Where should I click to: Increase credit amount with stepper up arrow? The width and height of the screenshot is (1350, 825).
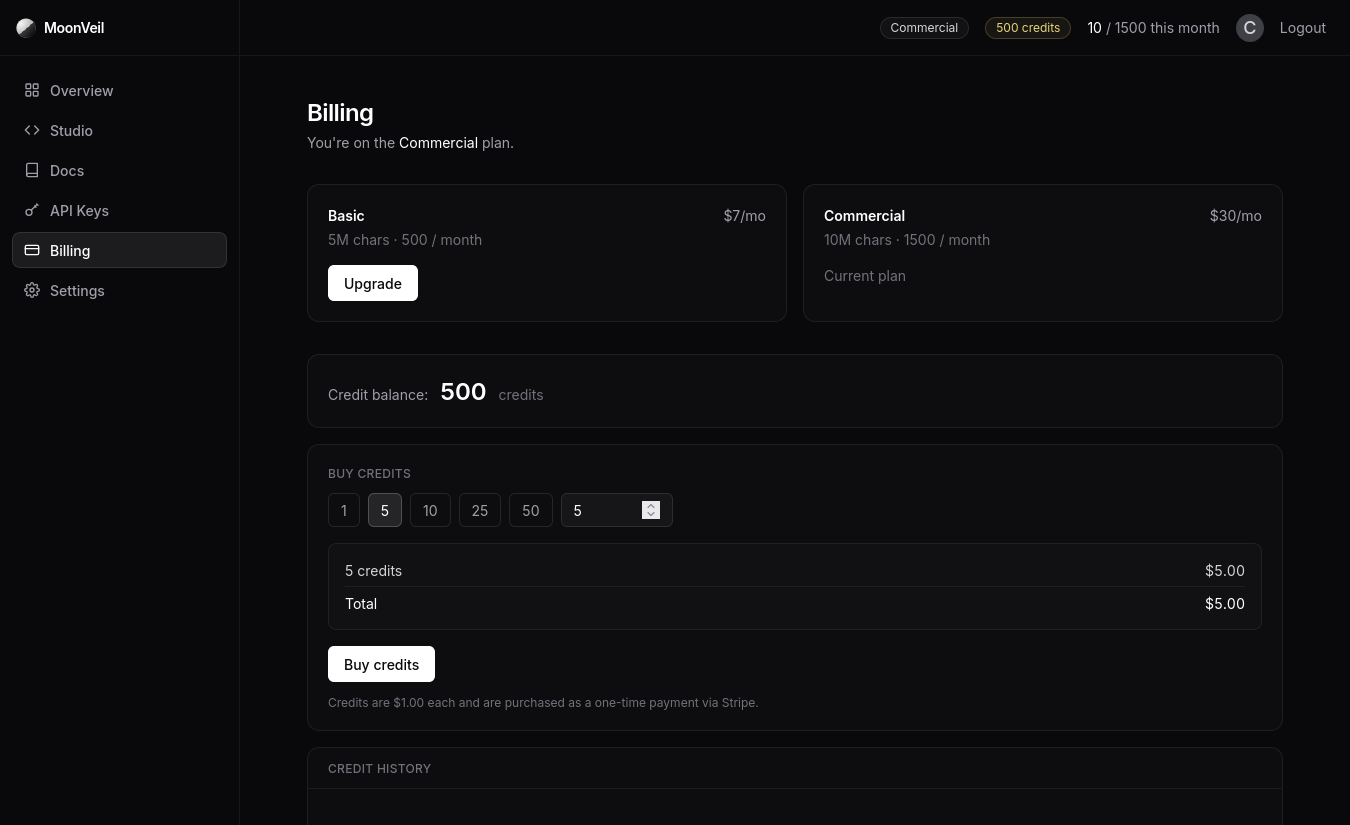click(x=651, y=506)
